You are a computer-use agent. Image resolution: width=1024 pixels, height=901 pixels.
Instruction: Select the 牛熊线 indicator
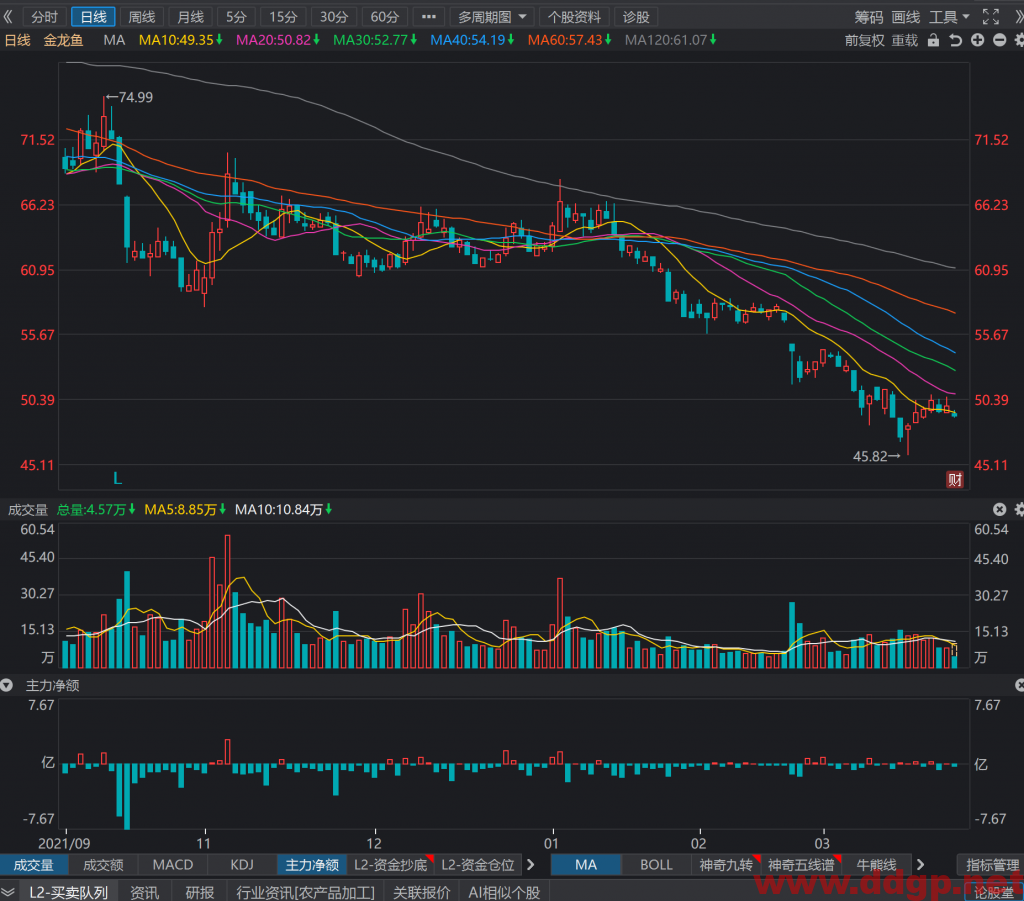pos(876,865)
